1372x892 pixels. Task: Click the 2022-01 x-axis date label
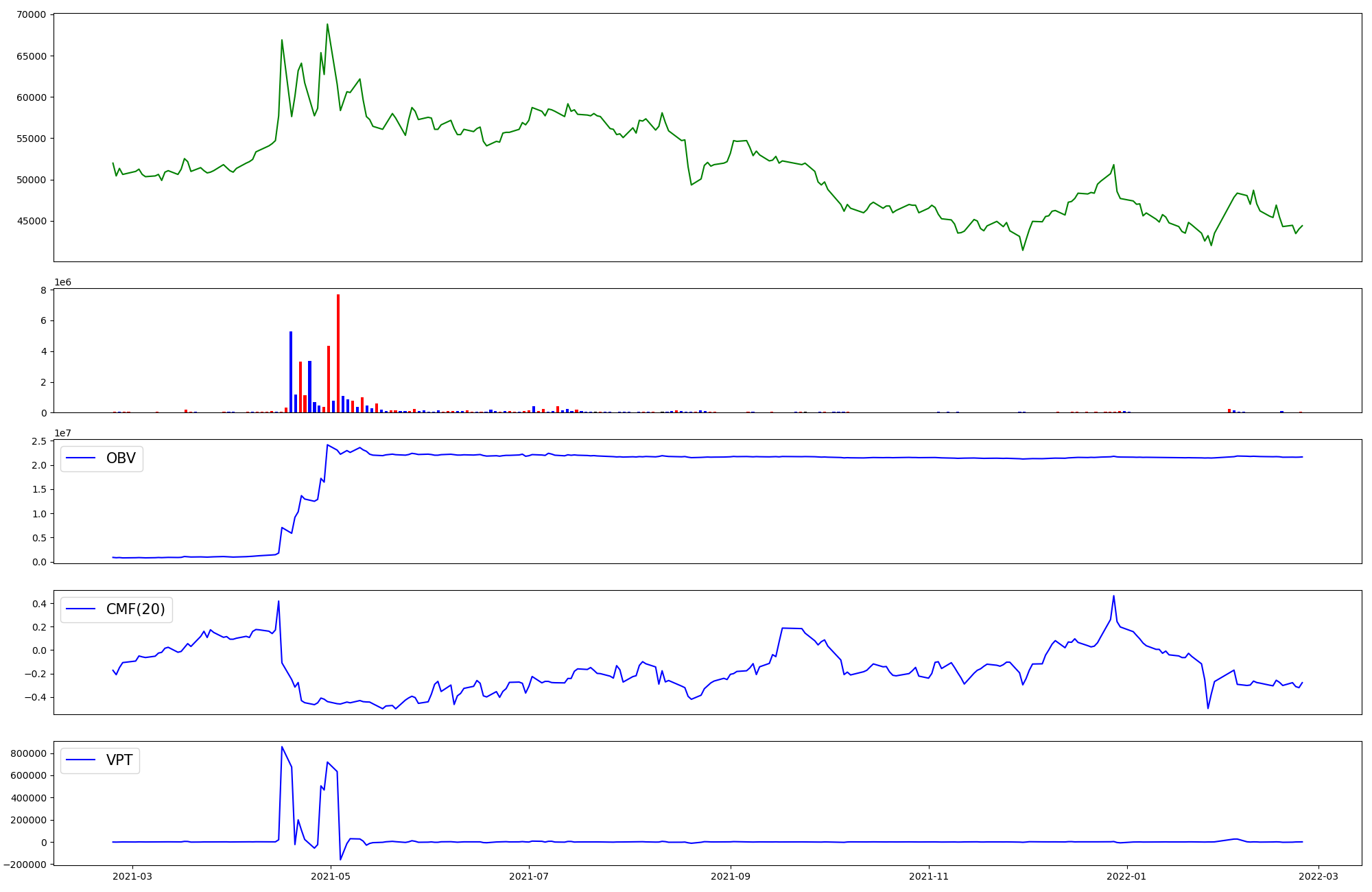pyautogui.click(x=1126, y=876)
